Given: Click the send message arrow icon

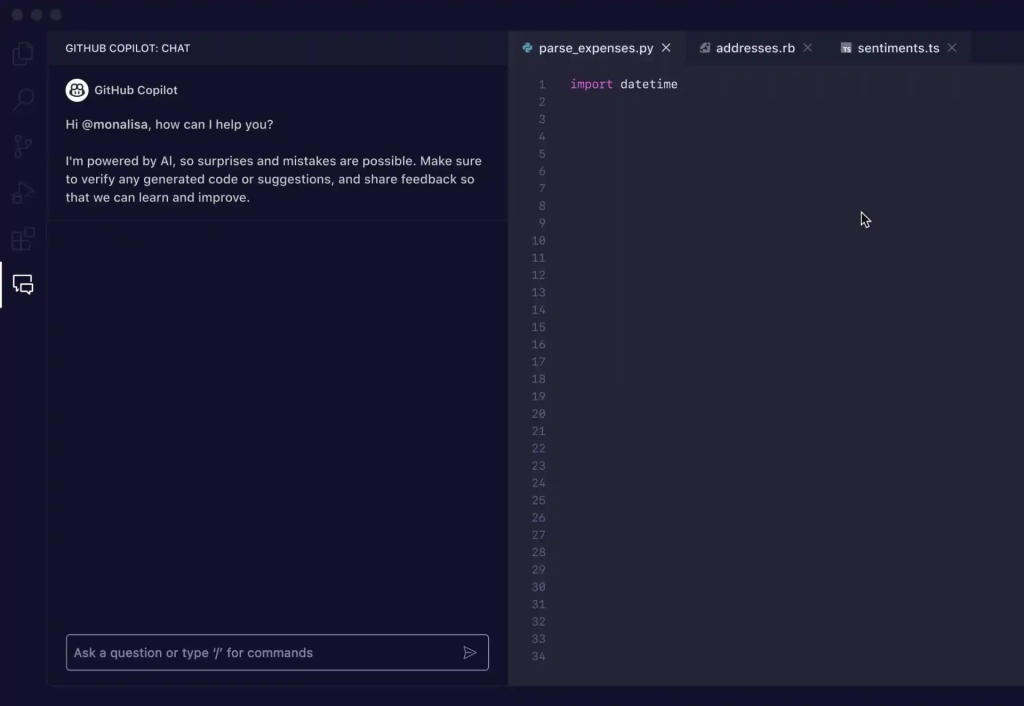Looking at the screenshot, I should [x=469, y=653].
